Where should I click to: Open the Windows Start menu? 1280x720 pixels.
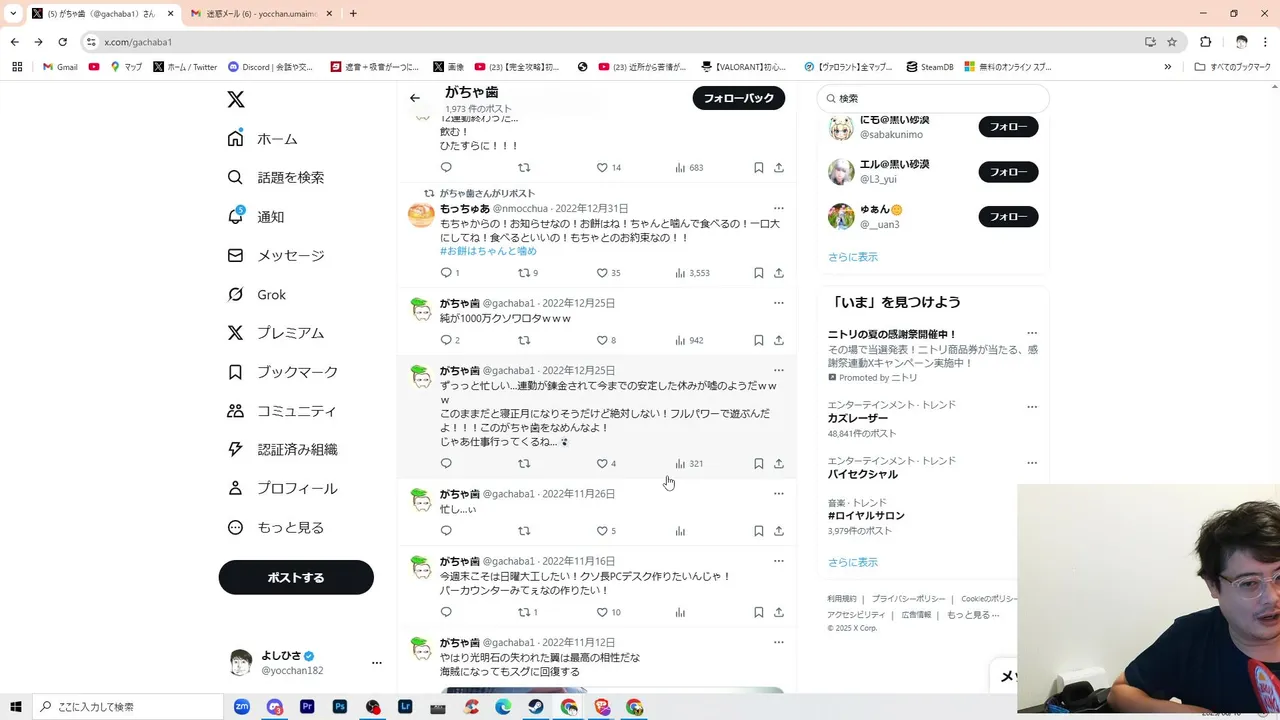pyautogui.click(x=16, y=707)
